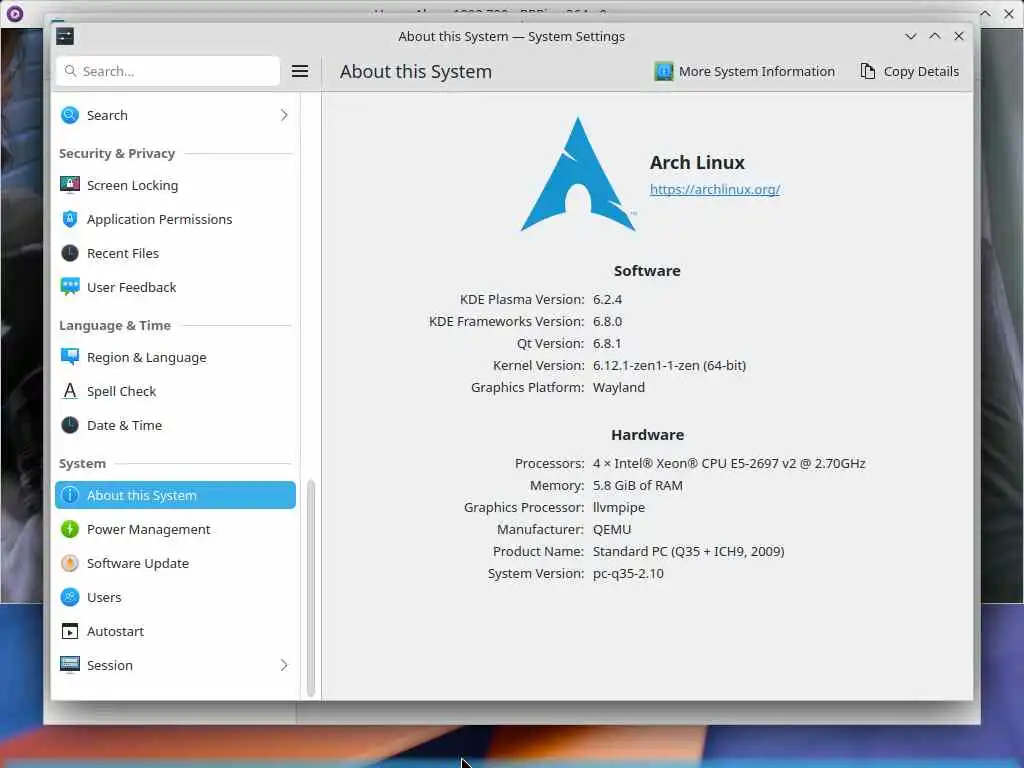
Task: Close the background window behind System Settings
Action: 1009,13
